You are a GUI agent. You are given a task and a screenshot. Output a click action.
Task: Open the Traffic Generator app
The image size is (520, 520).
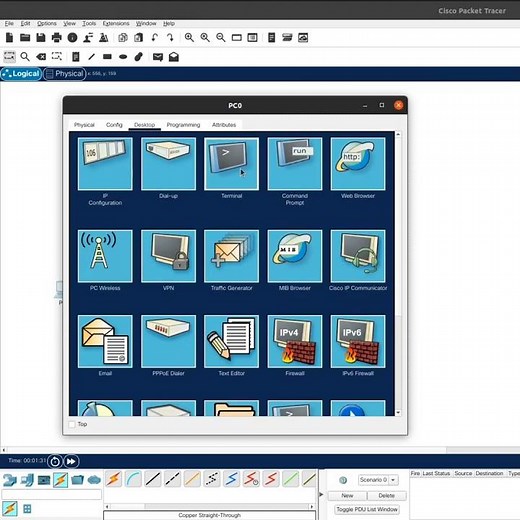231,256
